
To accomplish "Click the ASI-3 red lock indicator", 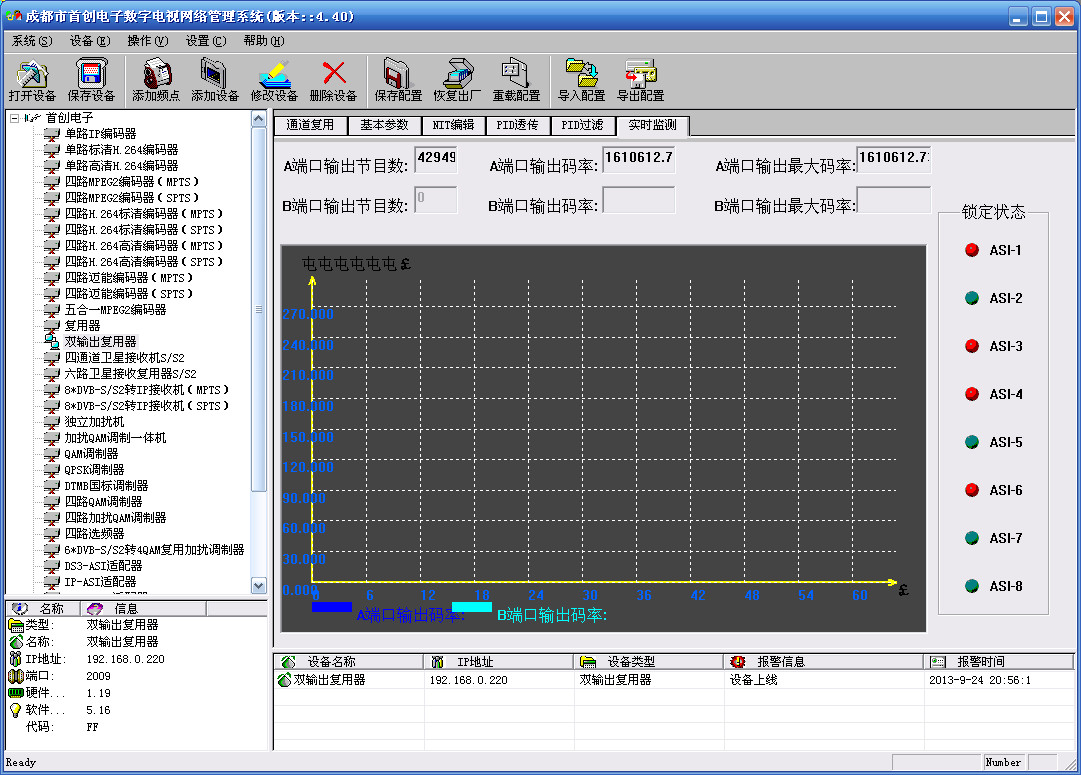I will point(972,346).
